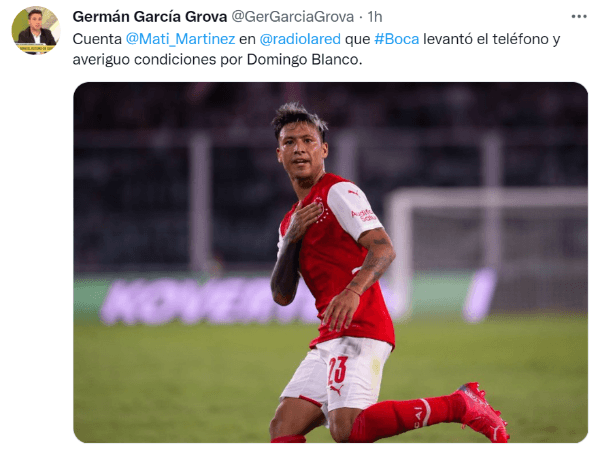600x453 pixels.
Task: Click the player's red sock
Action: coord(406,416)
